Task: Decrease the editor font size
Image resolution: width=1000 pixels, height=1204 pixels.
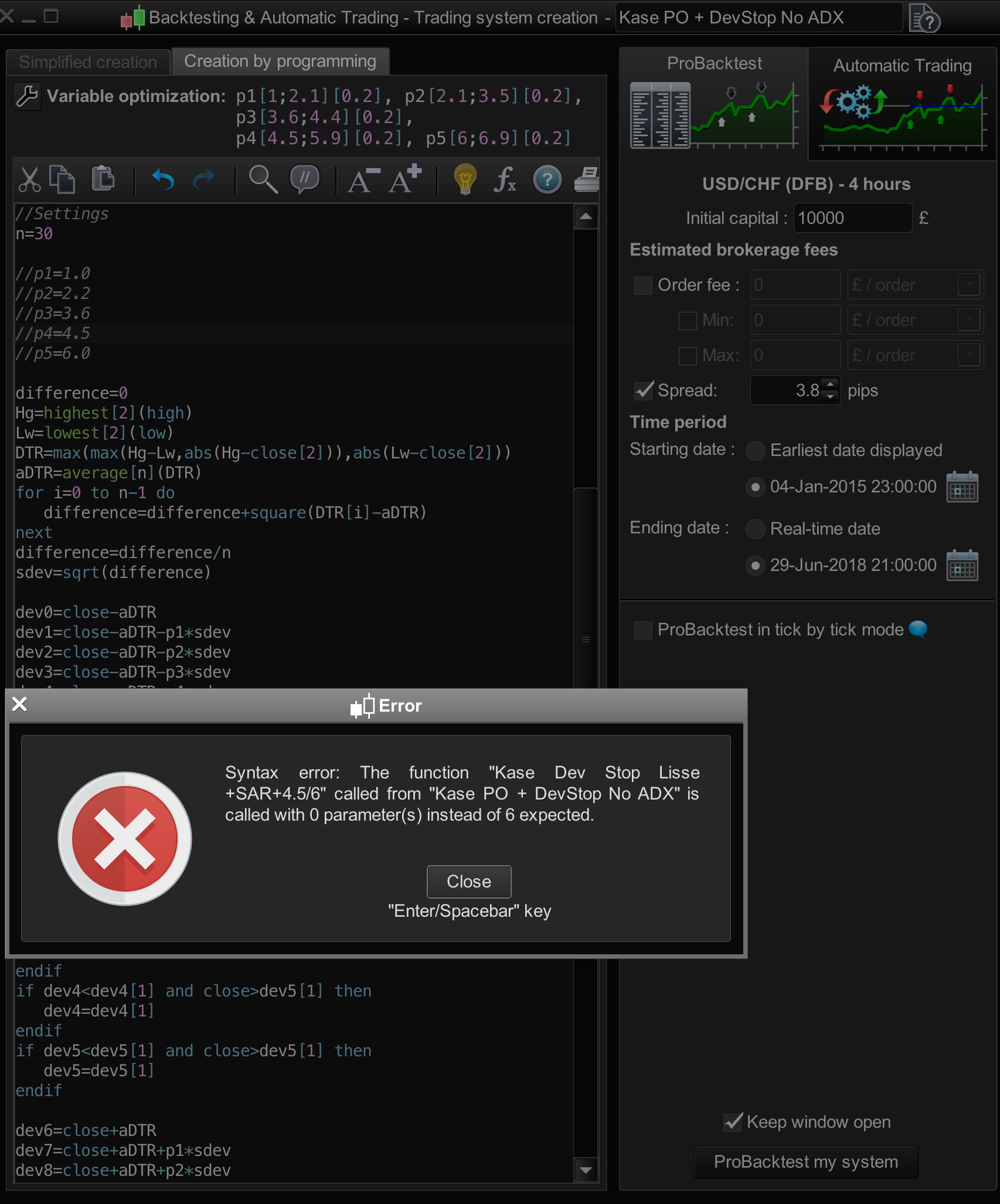Action: (x=363, y=180)
